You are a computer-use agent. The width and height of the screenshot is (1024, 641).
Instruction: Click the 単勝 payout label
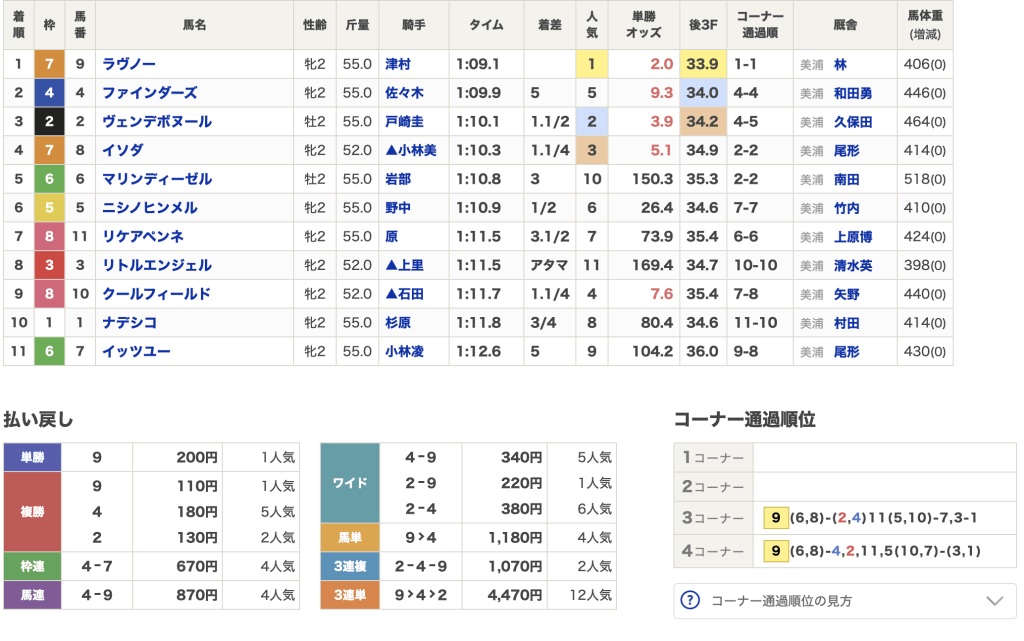click(x=33, y=458)
